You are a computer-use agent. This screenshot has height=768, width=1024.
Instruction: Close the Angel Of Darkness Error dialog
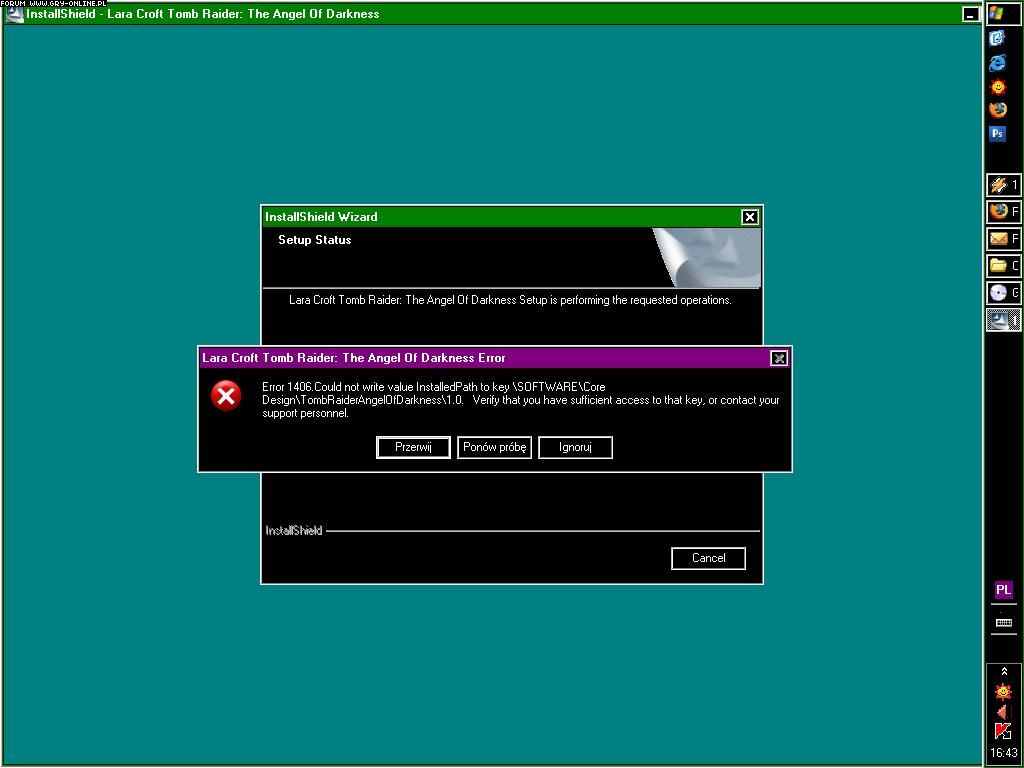pos(778,358)
